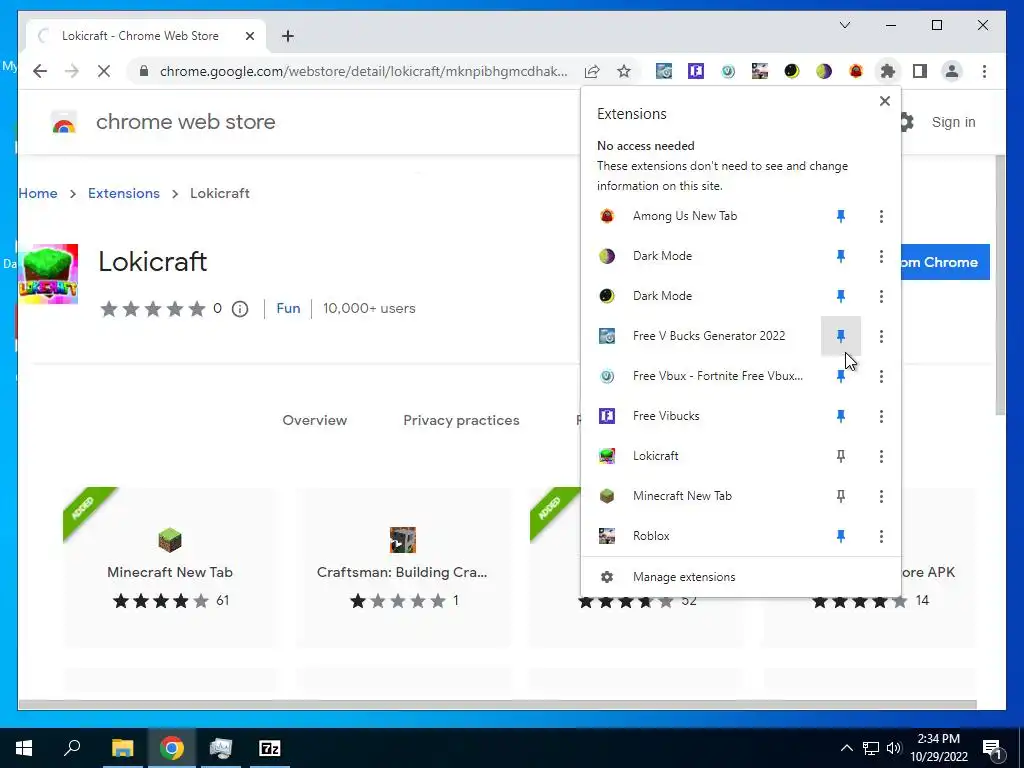Share this page from address bar
Viewport: 1024px width, 768px height.
click(x=592, y=71)
